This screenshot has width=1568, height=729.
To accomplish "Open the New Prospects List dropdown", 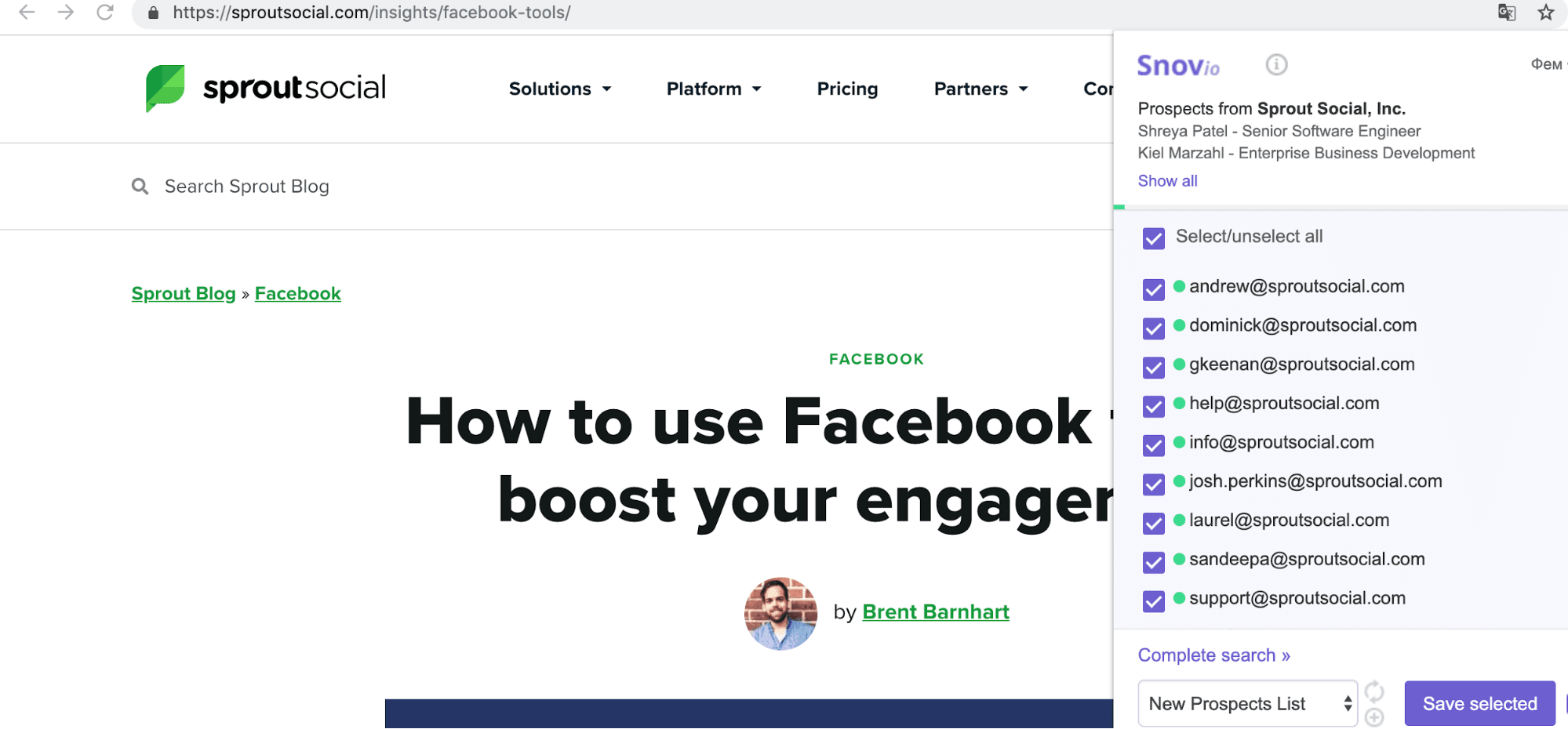I will click(1248, 703).
